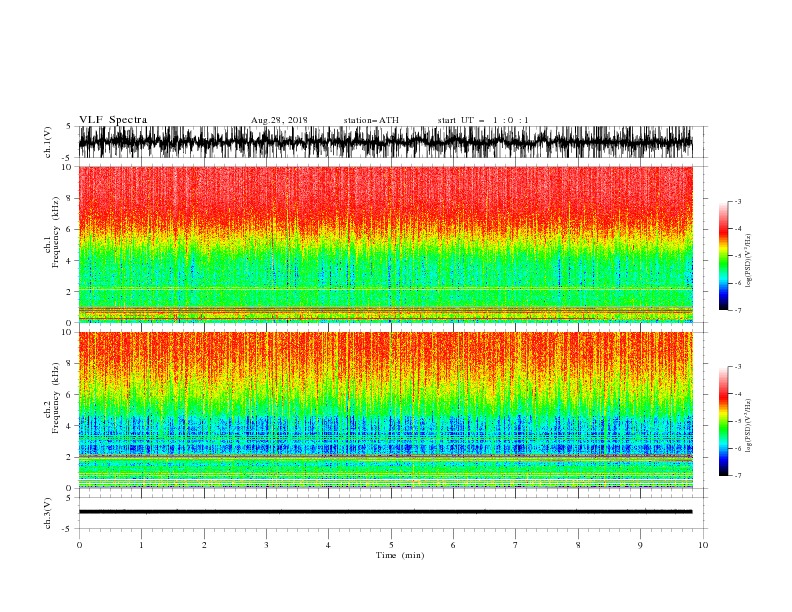This screenshot has width=792, height=612.
Task: Click the ch.3 flat voltage trace
Action: pos(385,512)
